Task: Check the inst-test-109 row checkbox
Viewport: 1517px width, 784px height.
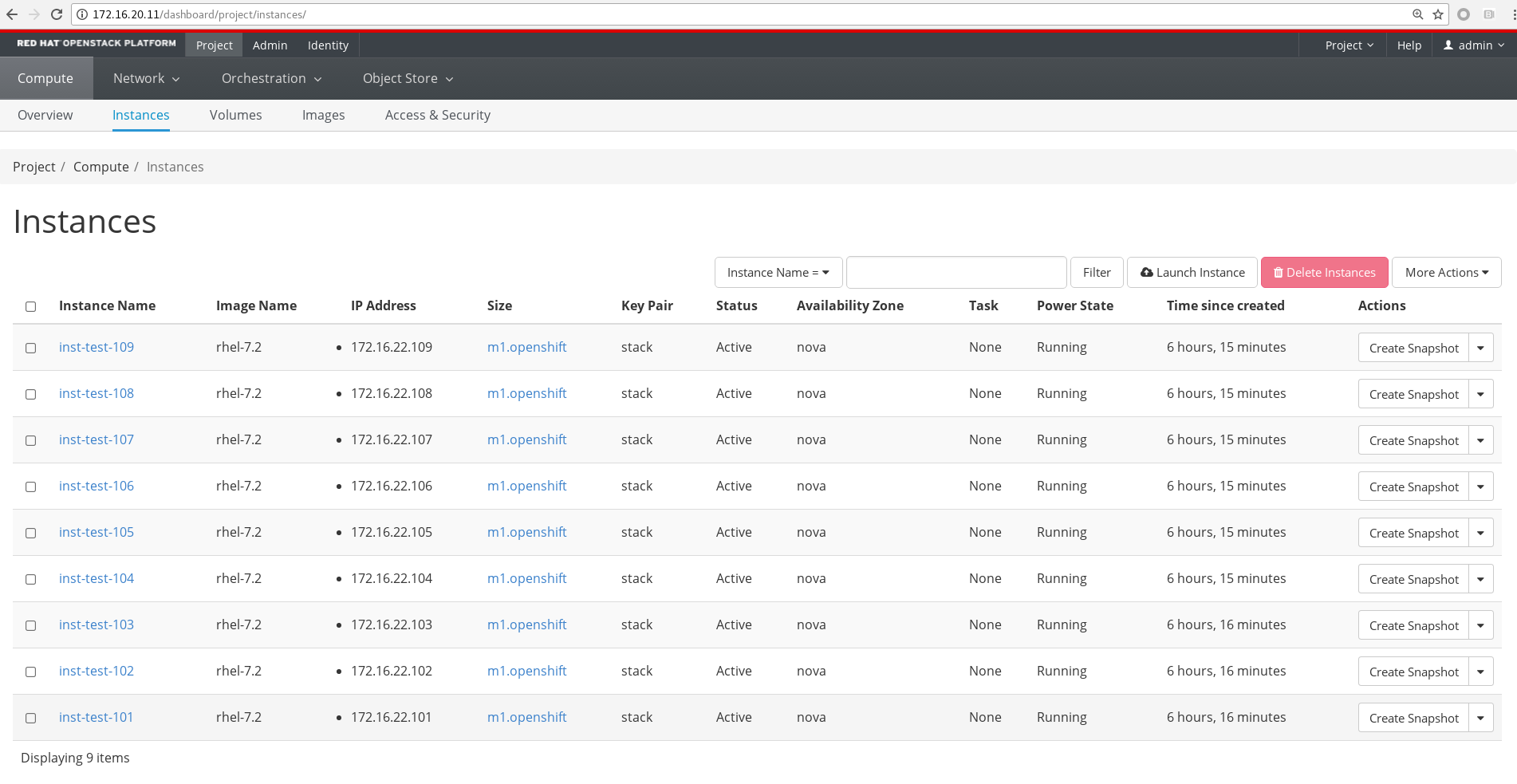Action: coord(30,348)
